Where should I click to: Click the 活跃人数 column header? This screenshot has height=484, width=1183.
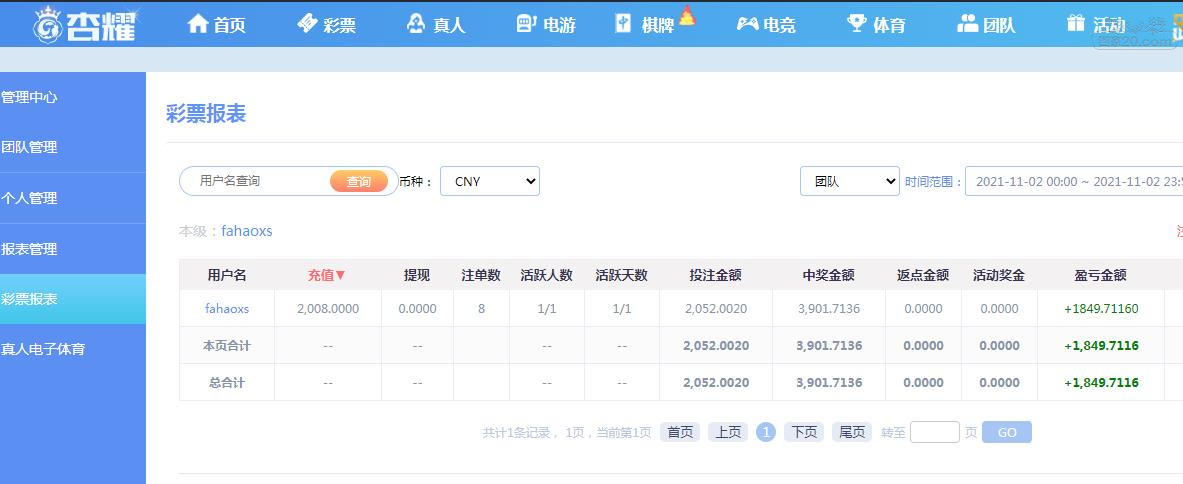point(547,275)
